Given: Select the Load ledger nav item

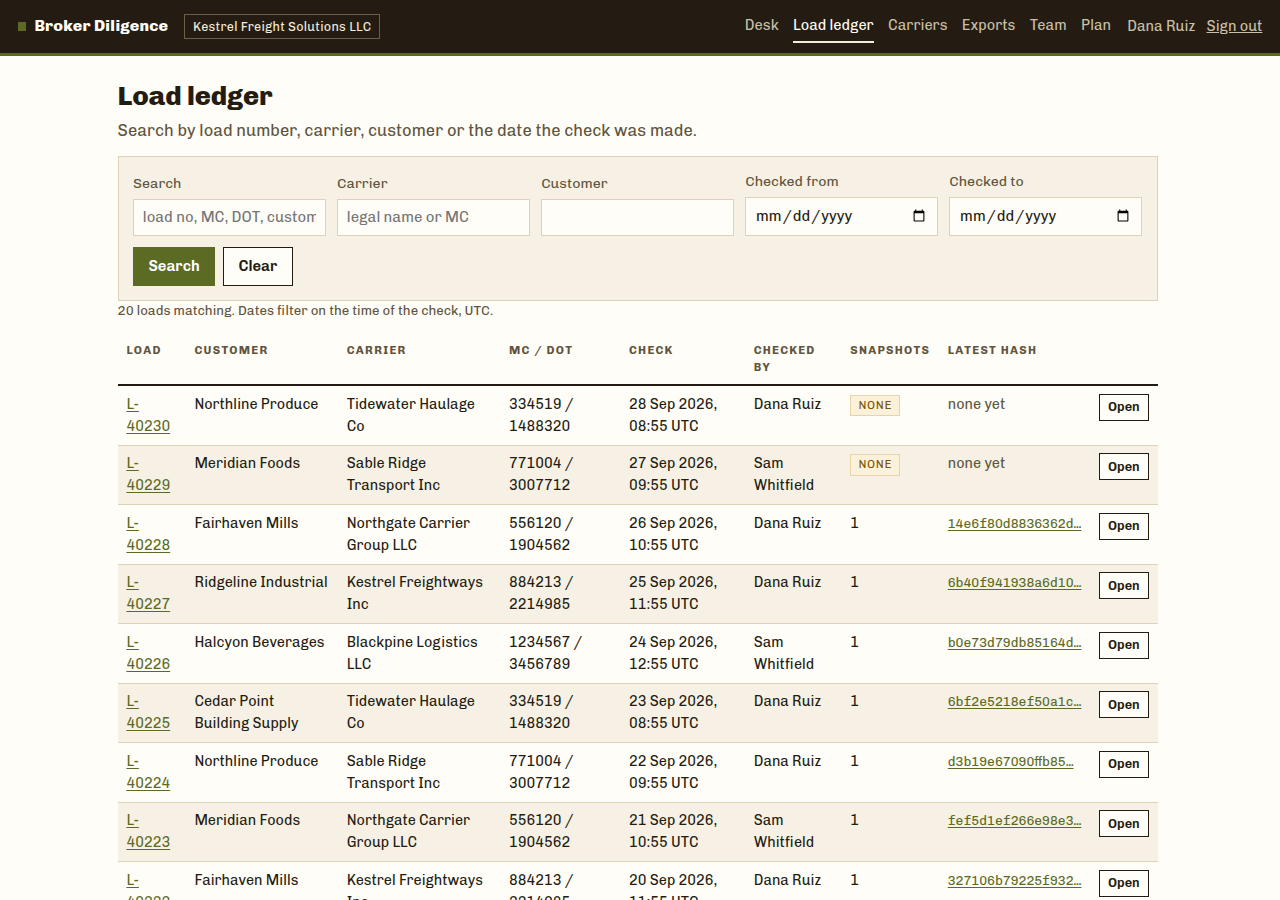Looking at the screenshot, I should point(833,25).
